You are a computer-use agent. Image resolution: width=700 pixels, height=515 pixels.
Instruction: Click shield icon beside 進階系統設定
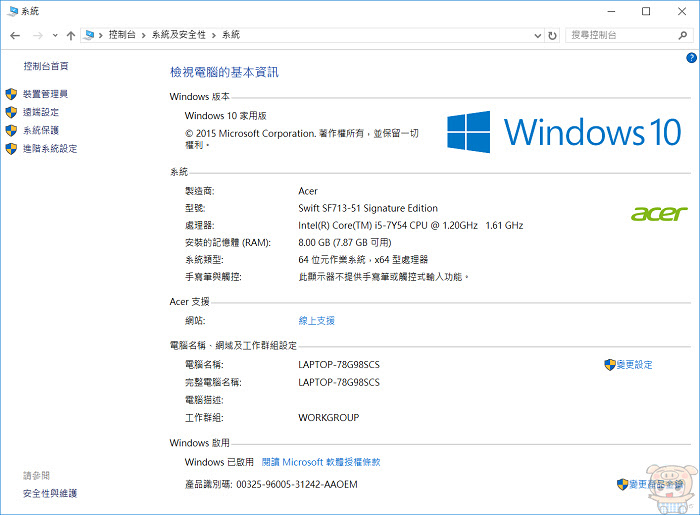pos(11,149)
